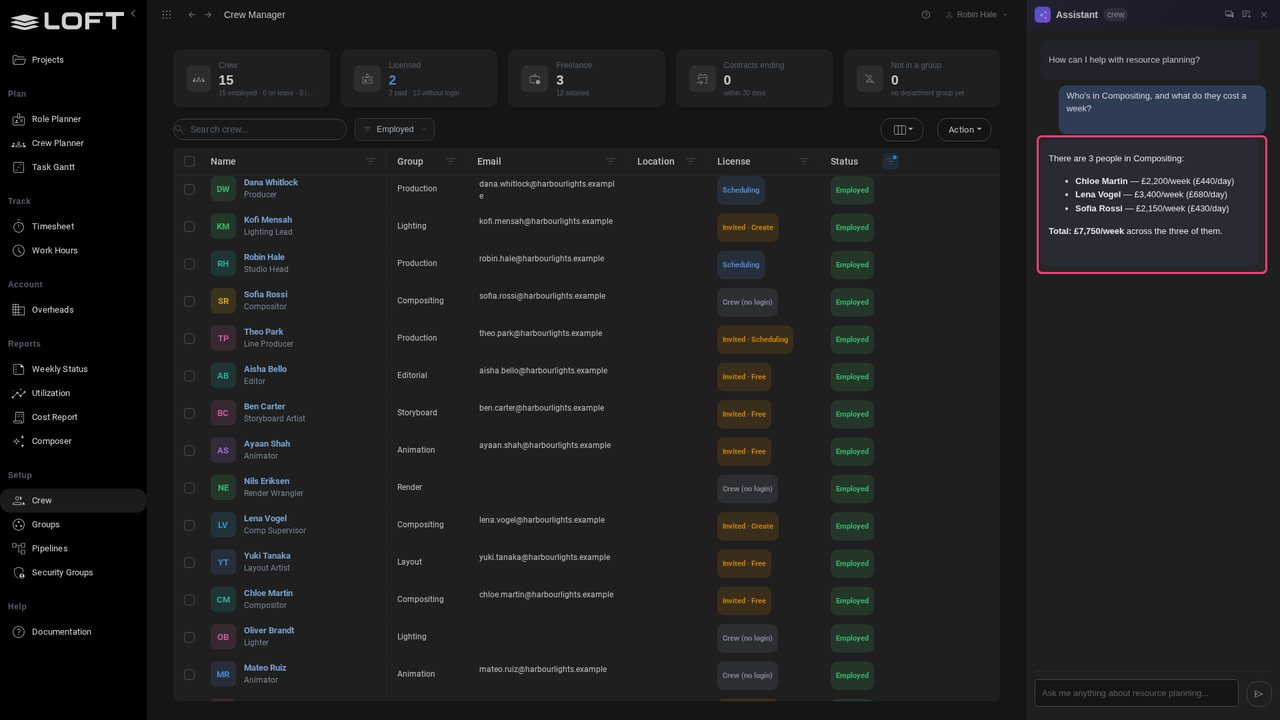This screenshot has height=720, width=1280.
Task: Click the Assistant message input box
Action: tap(1137, 693)
